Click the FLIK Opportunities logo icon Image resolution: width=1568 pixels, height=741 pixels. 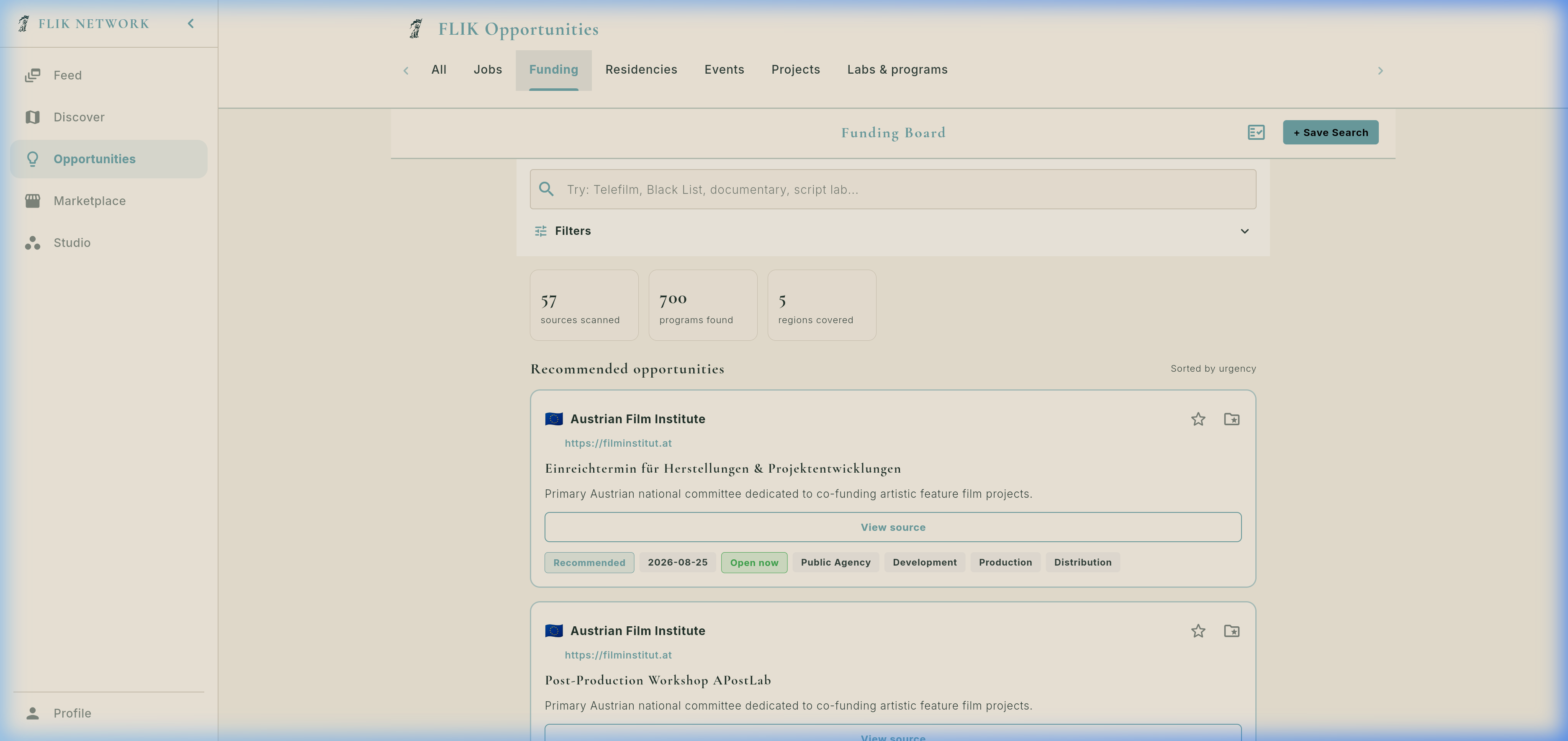tap(416, 28)
